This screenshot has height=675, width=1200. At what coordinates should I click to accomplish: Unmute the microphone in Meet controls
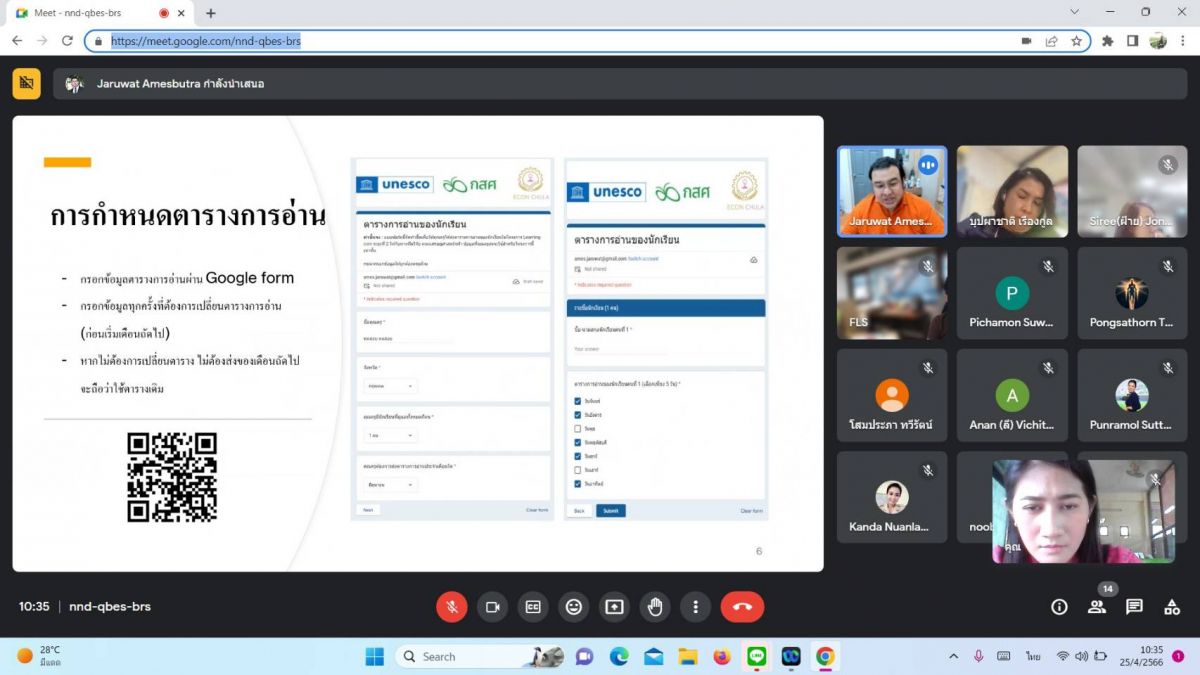pos(452,606)
